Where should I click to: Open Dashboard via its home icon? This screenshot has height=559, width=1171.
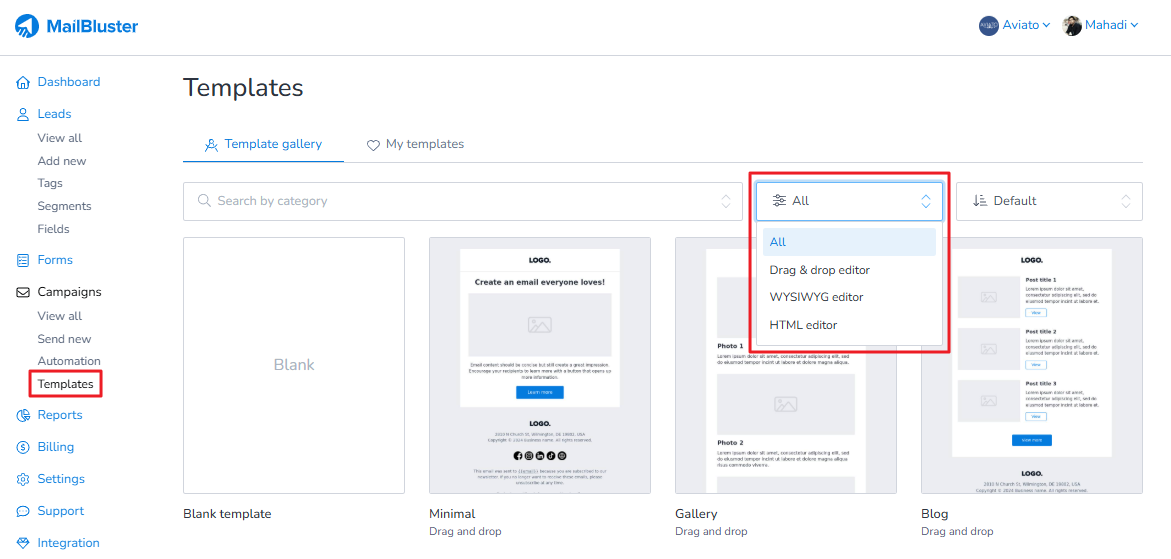[23, 82]
